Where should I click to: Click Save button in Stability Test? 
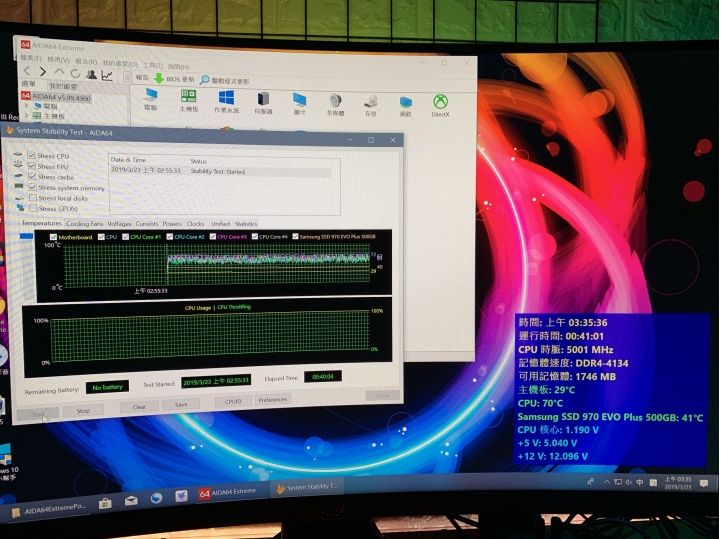coord(181,404)
